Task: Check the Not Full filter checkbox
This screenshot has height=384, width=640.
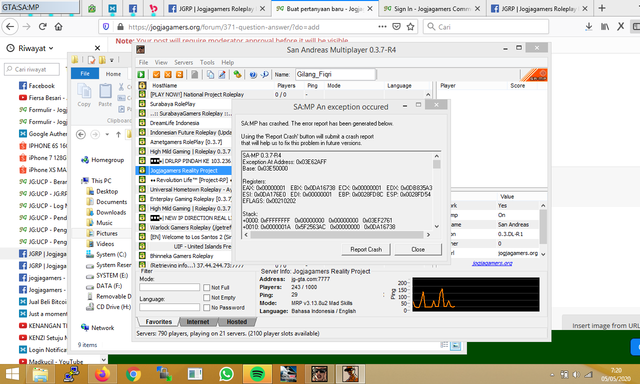Action: [207, 287]
